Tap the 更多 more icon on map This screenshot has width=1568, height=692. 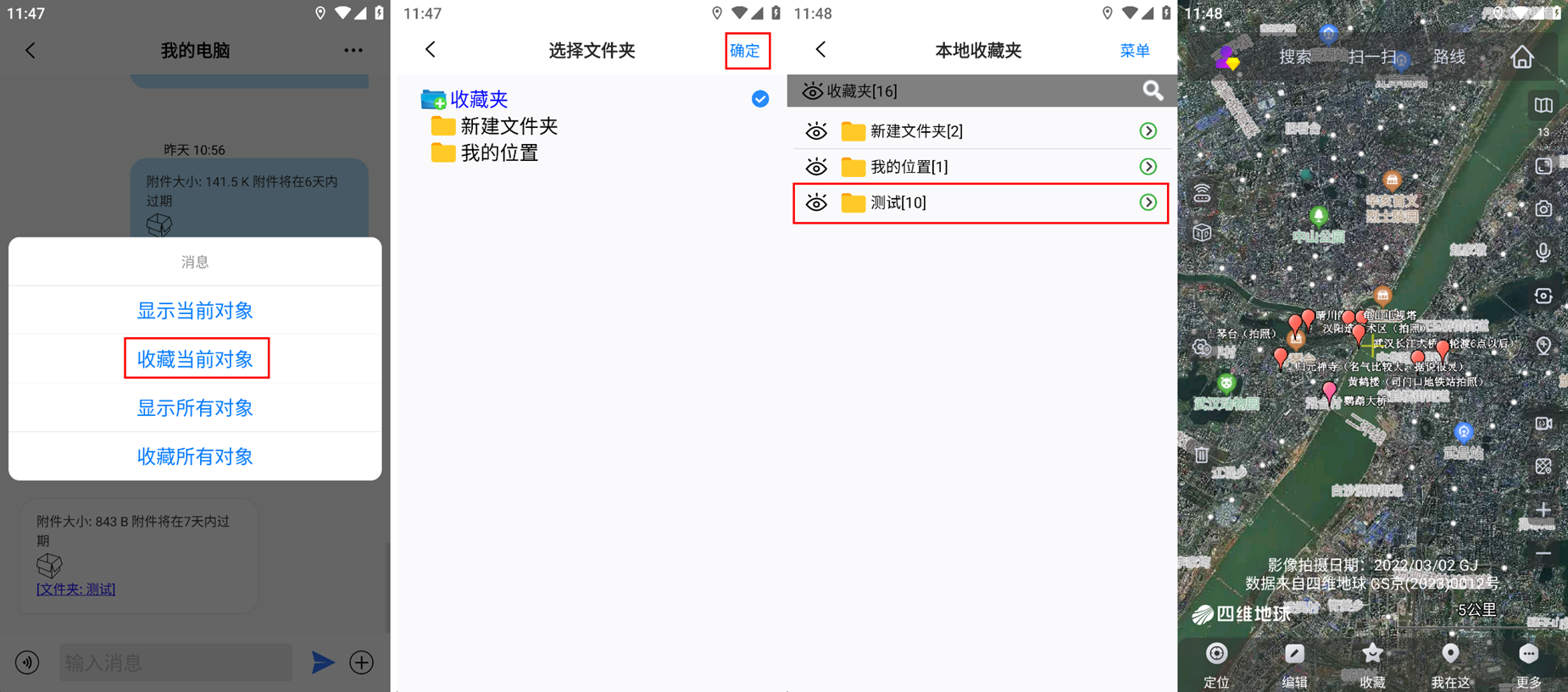tap(1528, 655)
